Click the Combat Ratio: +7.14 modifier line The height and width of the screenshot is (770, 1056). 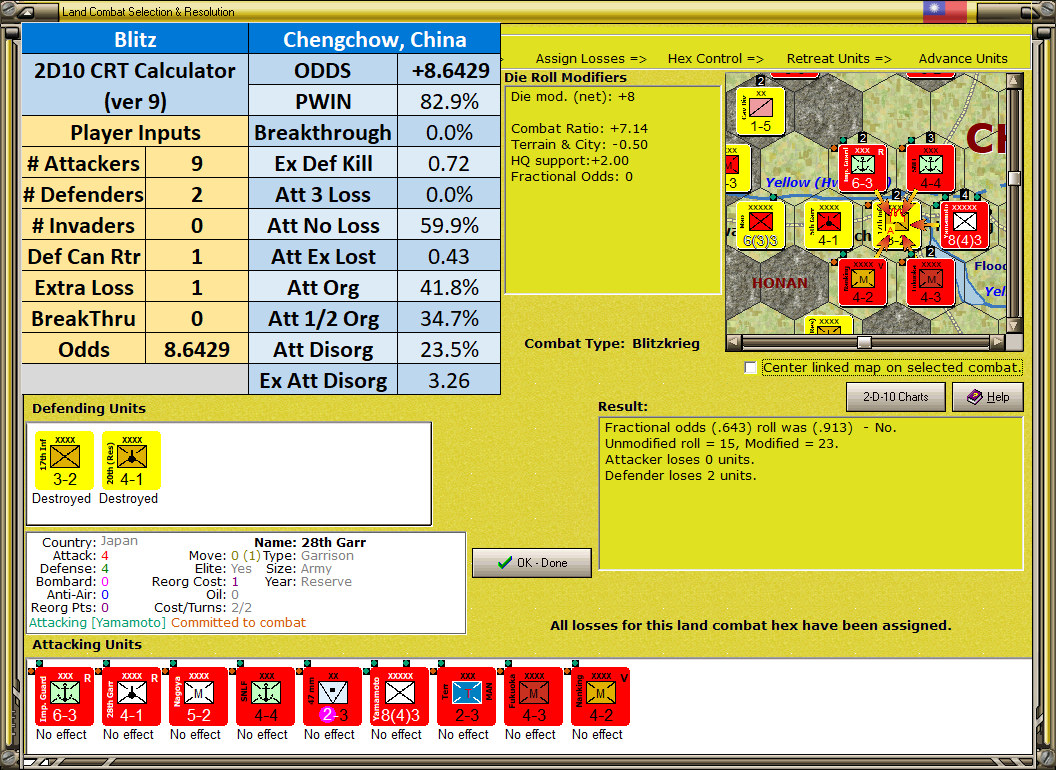coord(579,128)
